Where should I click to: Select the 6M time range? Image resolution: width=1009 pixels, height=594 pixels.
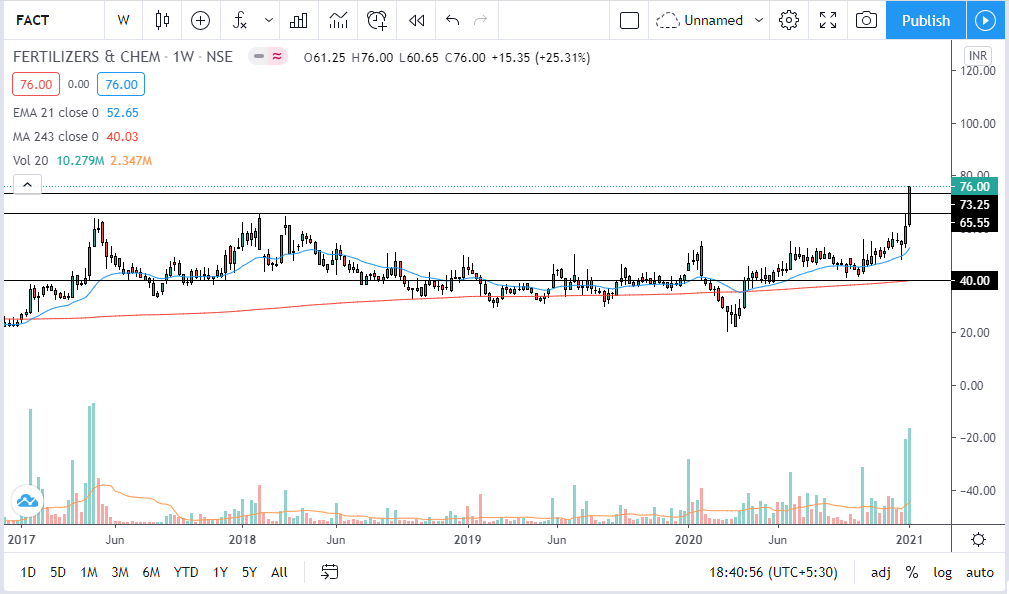coord(151,572)
